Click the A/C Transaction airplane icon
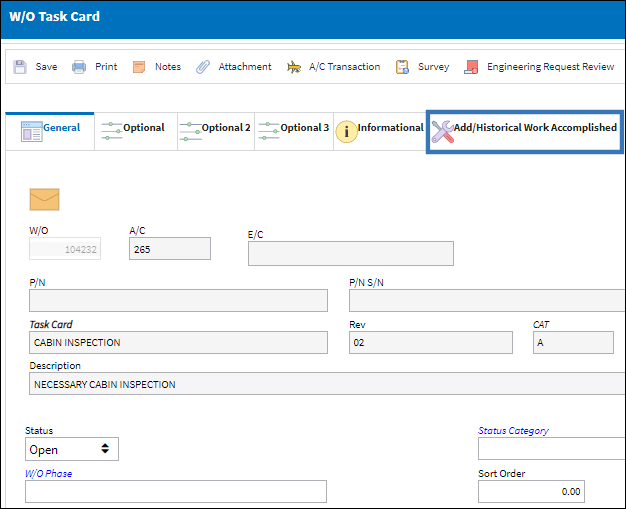626x509 pixels. pyautogui.click(x=294, y=67)
